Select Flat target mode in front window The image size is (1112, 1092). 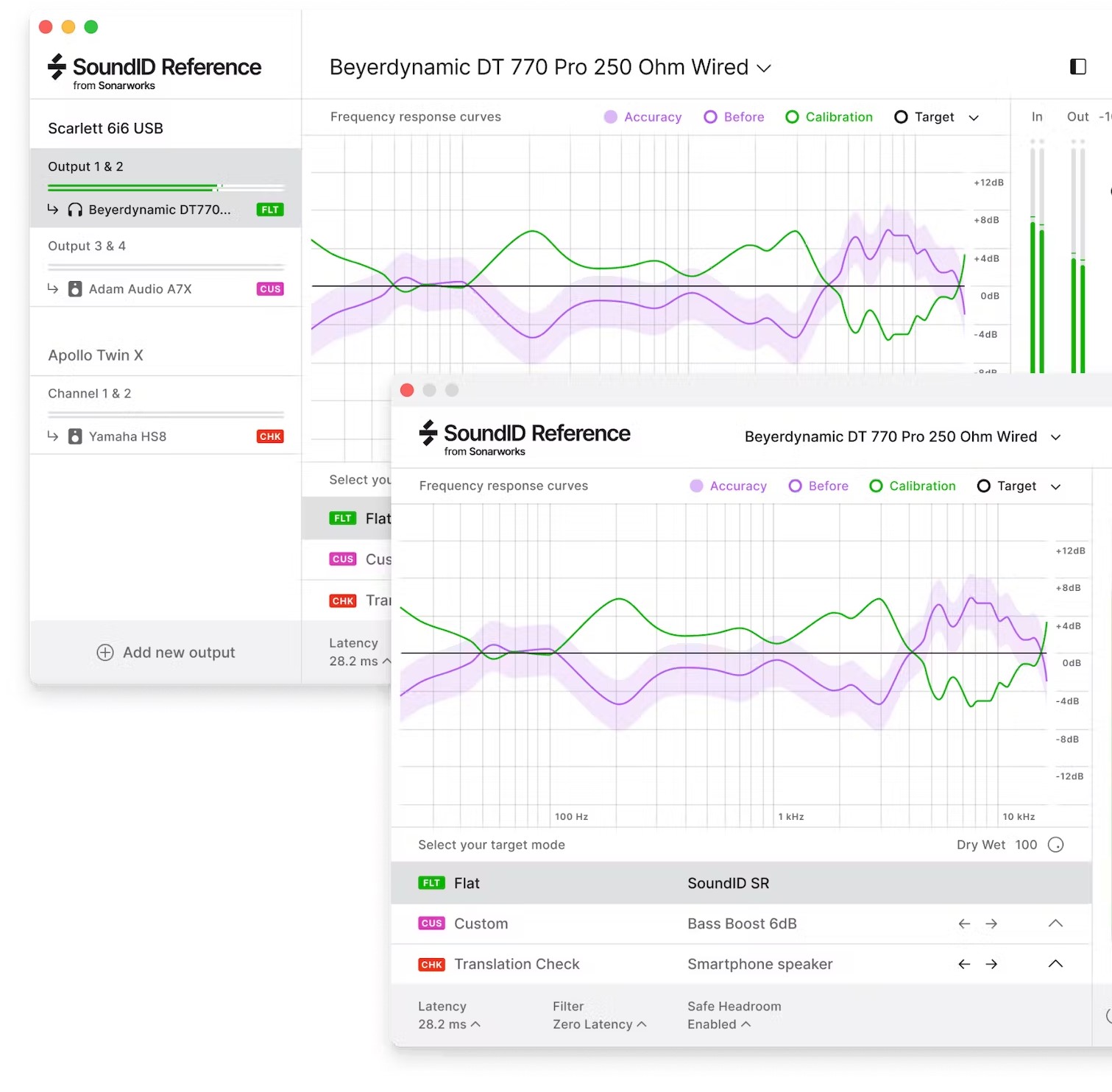741,883
